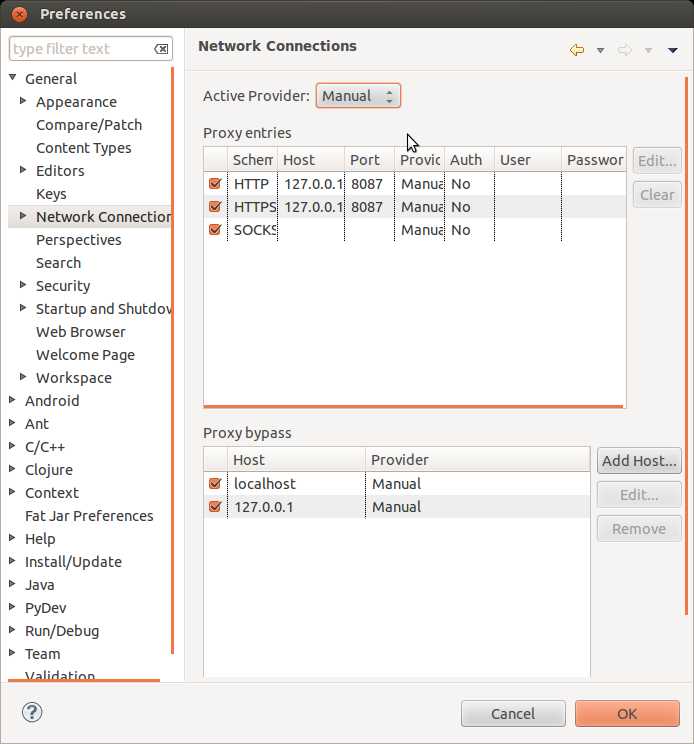Select the SOCKS scheme row

point(415,230)
